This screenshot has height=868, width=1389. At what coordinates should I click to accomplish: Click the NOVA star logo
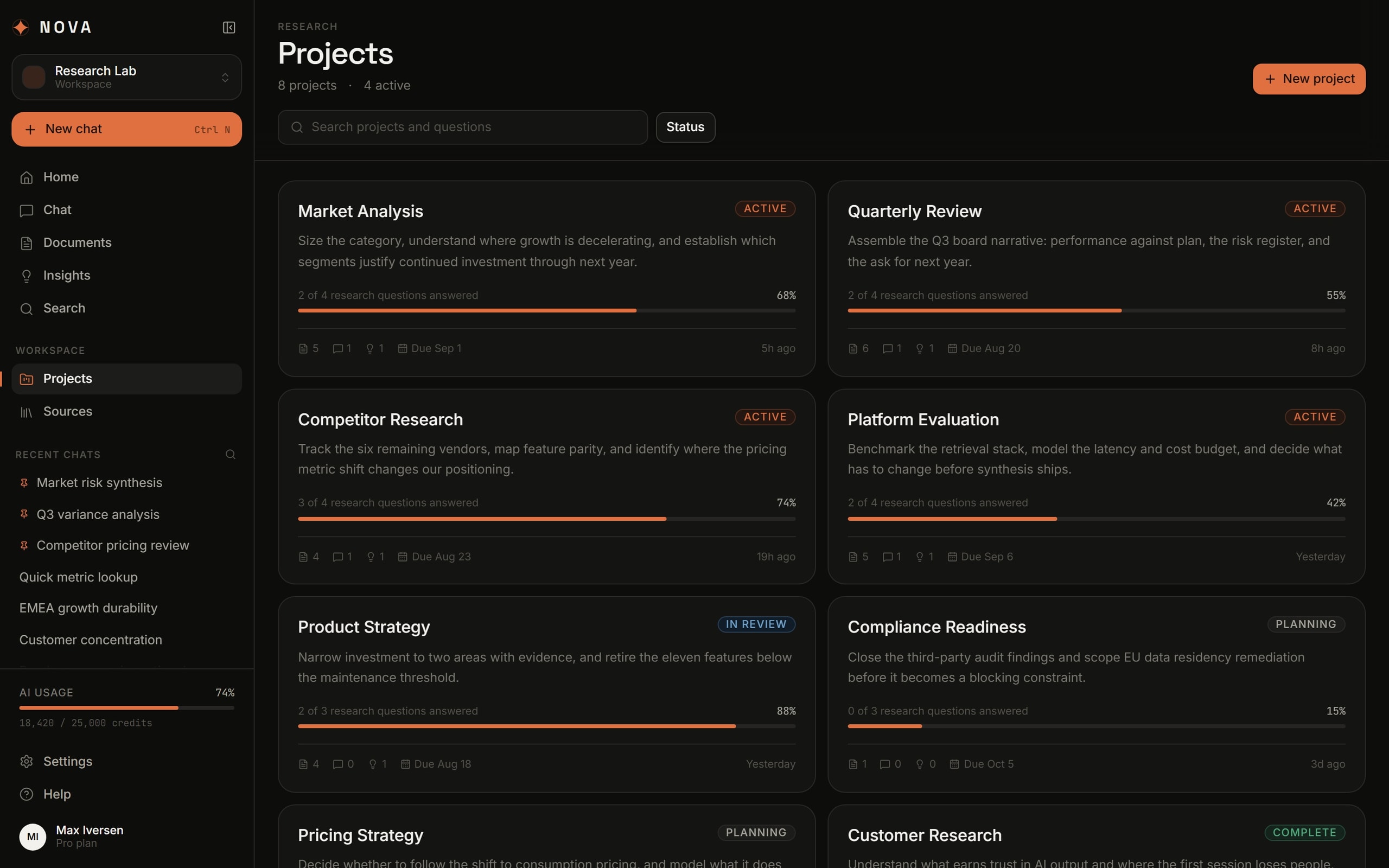point(21,27)
